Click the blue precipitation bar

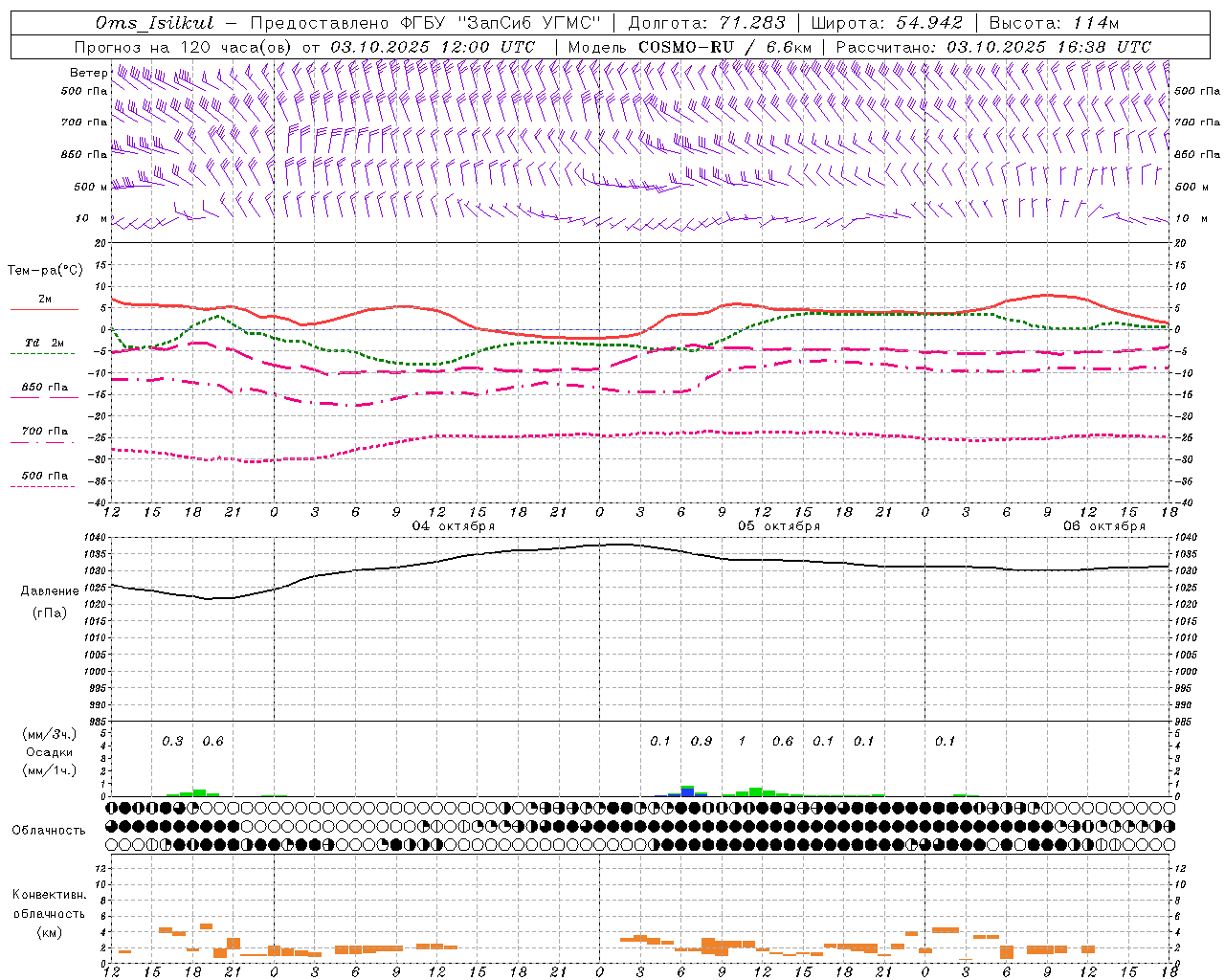coord(687,791)
